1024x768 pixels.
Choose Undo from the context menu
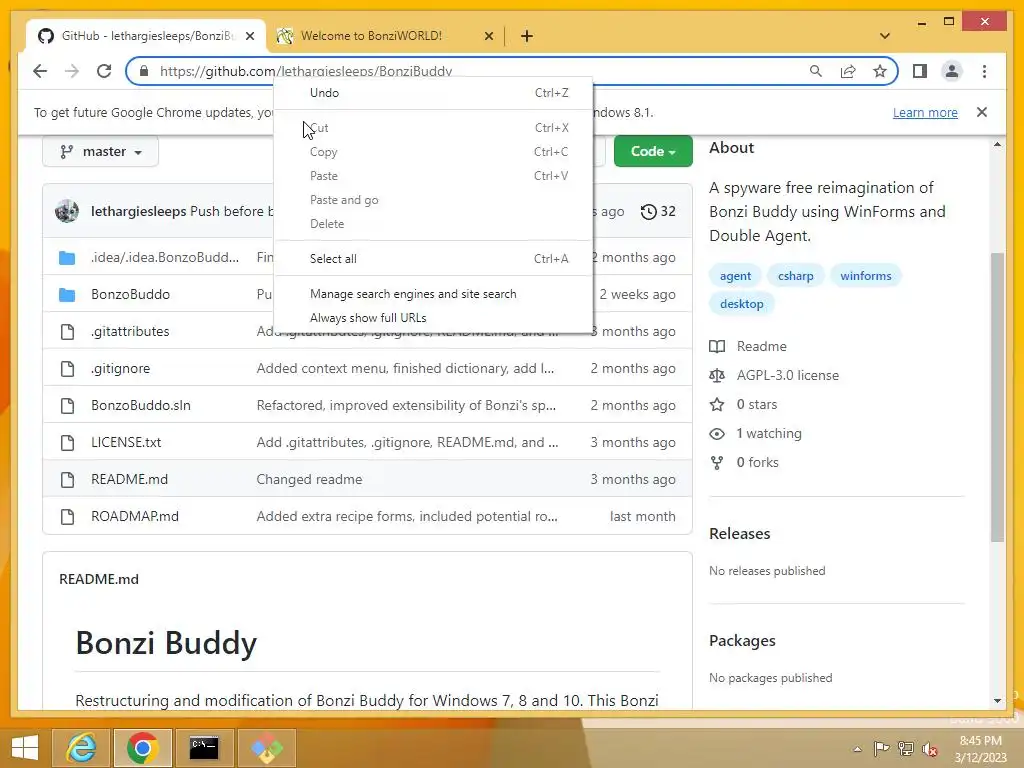(x=433, y=93)
